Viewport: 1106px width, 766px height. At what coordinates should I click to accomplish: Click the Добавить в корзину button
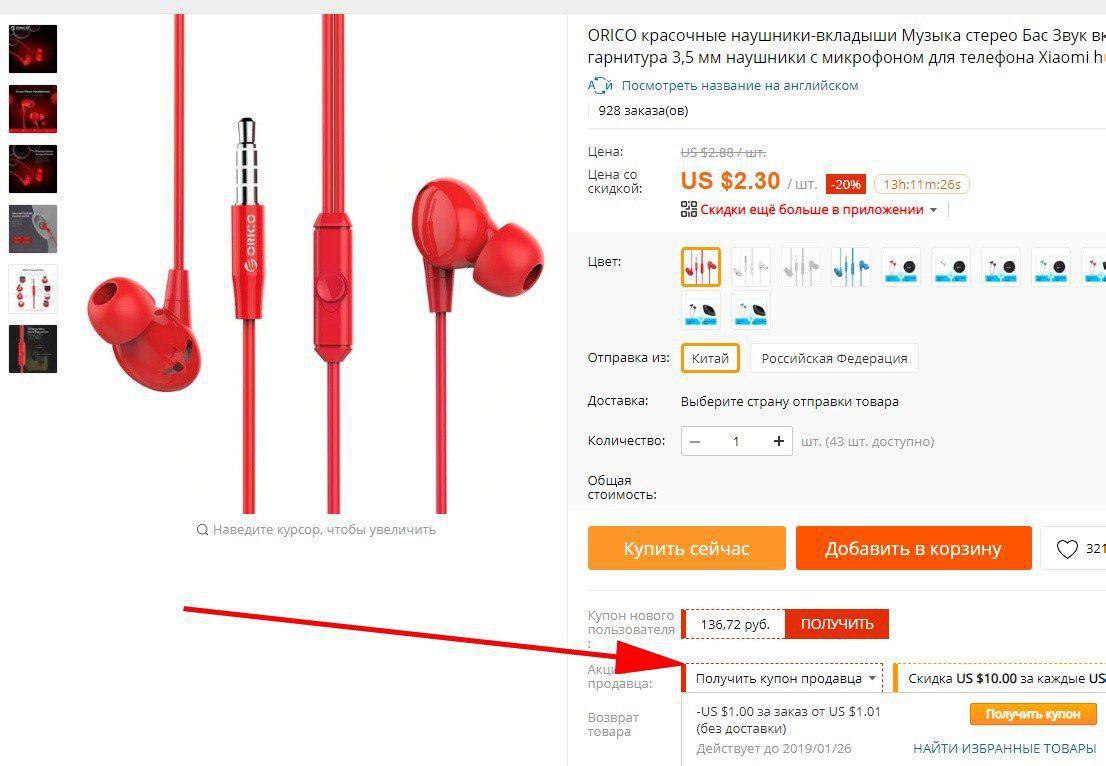[913, 548]
